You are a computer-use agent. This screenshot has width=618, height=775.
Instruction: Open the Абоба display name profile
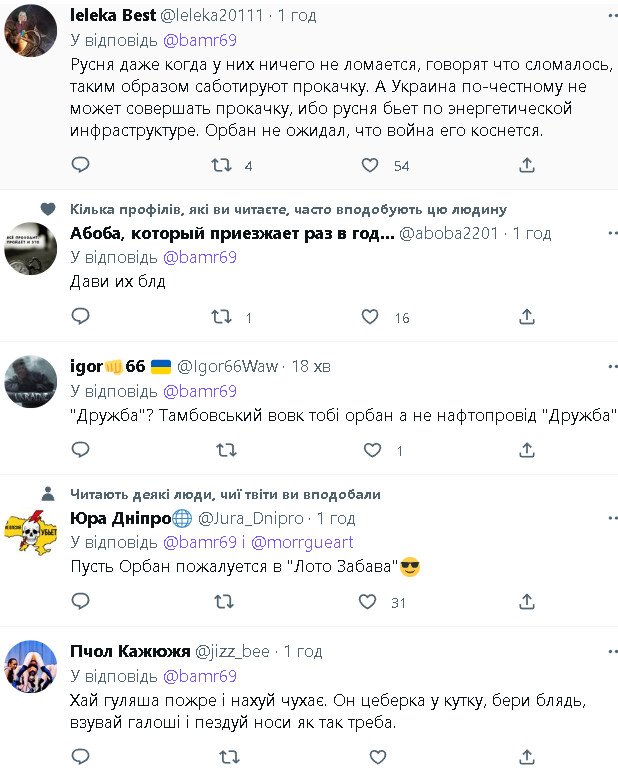(232, 233)
